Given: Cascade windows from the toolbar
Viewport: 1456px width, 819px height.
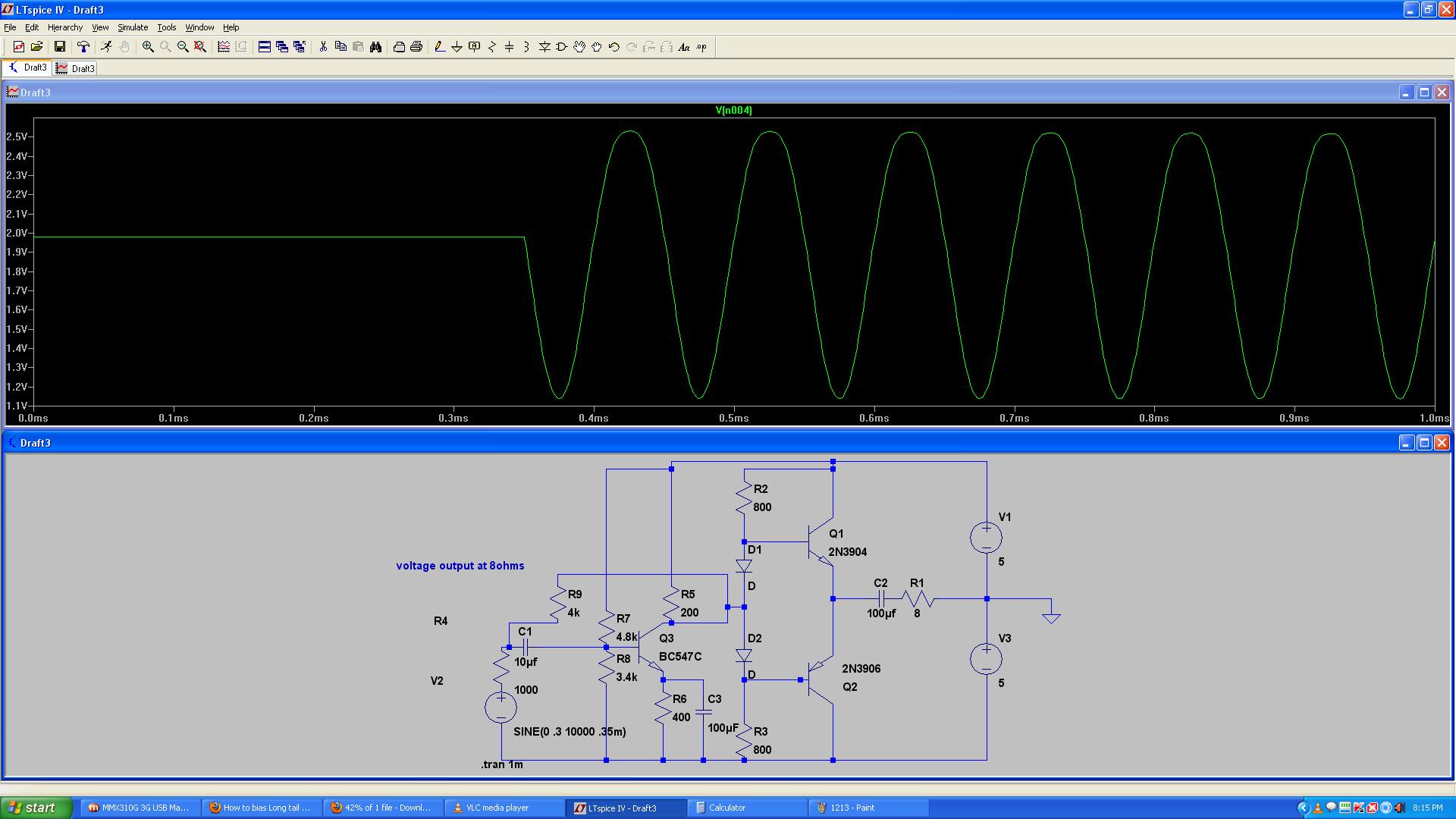Looking at the screenshot, I should (282, 47).
